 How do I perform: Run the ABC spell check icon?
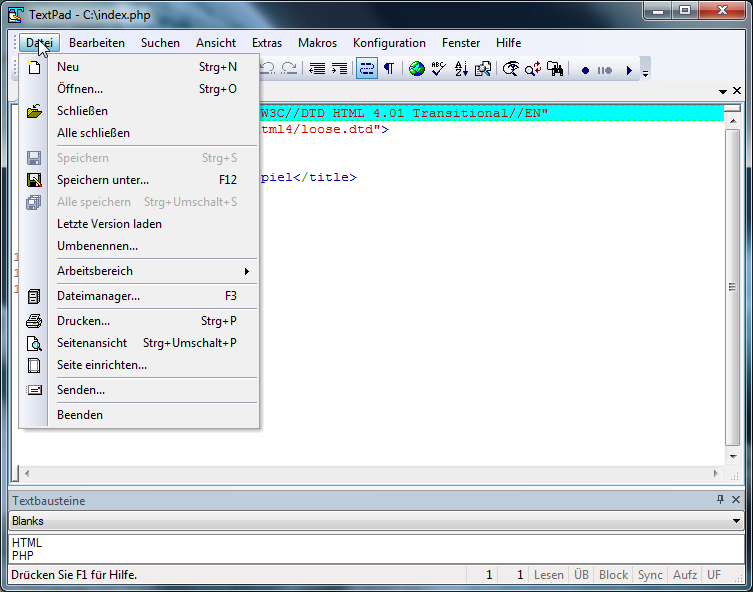tap(438, 69)
